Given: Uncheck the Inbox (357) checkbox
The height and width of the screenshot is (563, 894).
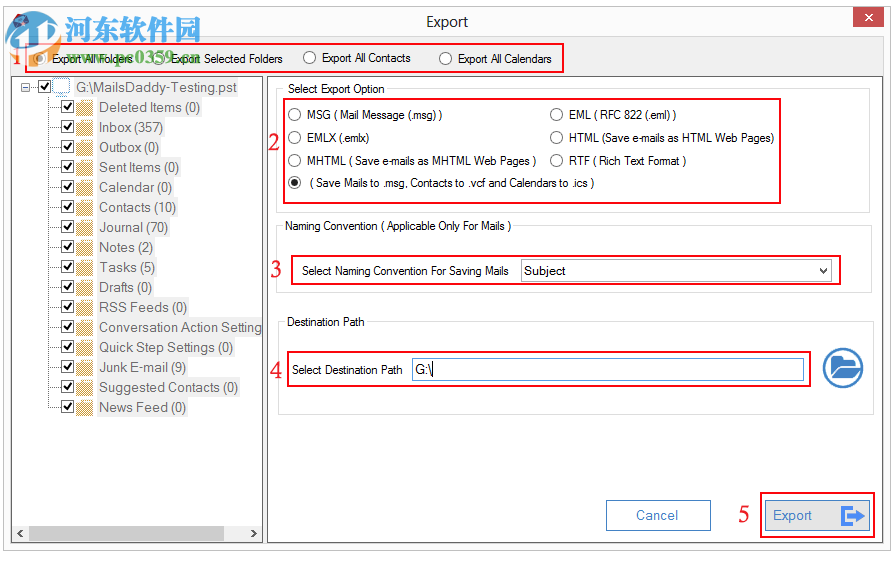Looking at the screenshot, I should (x=67, y=127).
